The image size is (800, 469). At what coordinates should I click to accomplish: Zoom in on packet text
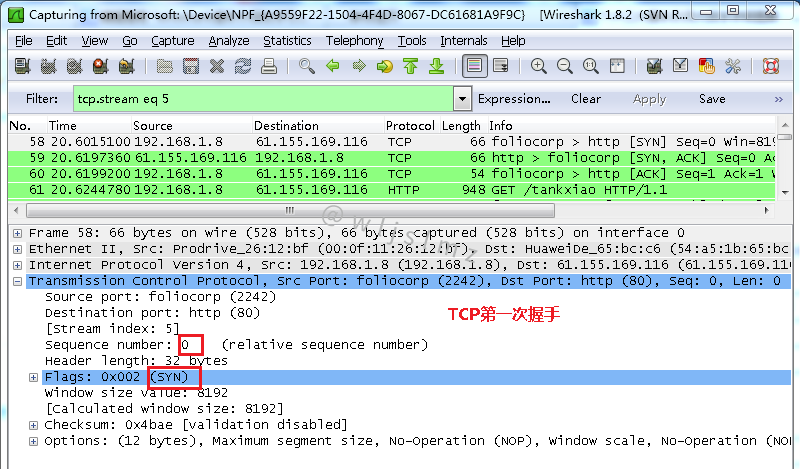[539, 66]
